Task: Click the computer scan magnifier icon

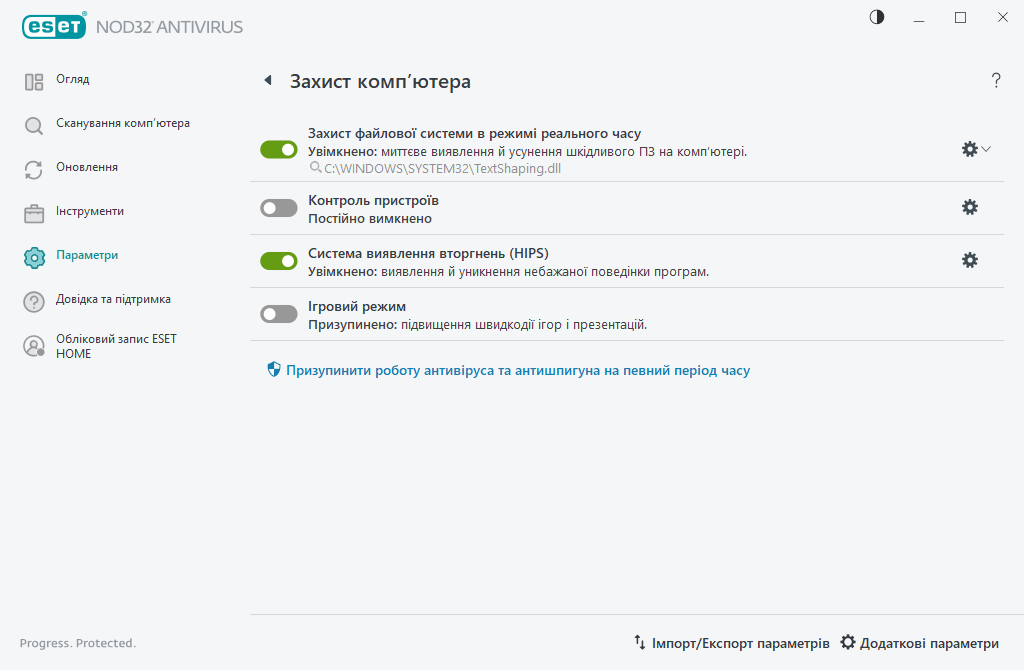Action: tap(34, 126)
